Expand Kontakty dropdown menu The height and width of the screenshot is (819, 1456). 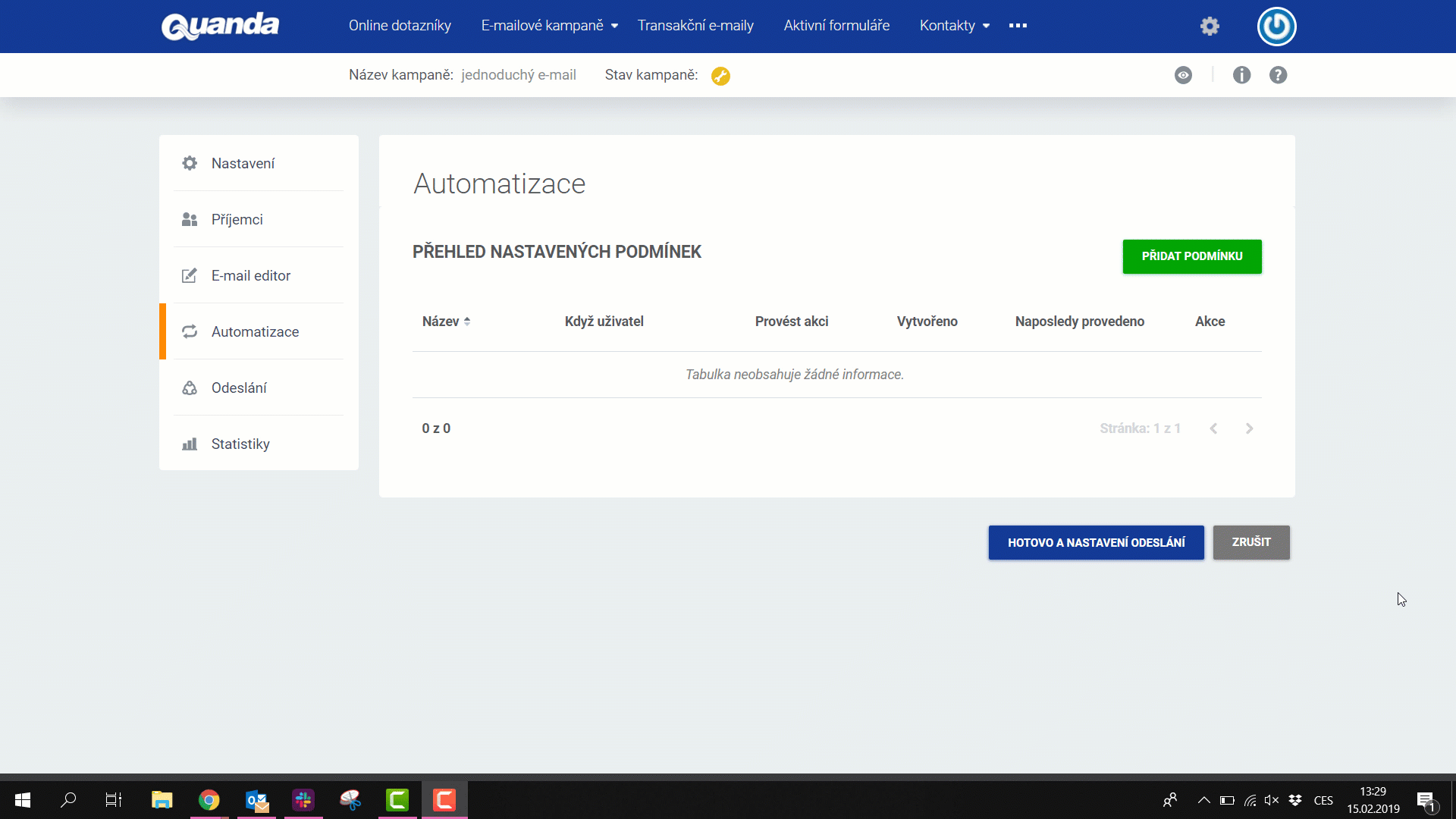pyautogui.click(x=986, y=26)
